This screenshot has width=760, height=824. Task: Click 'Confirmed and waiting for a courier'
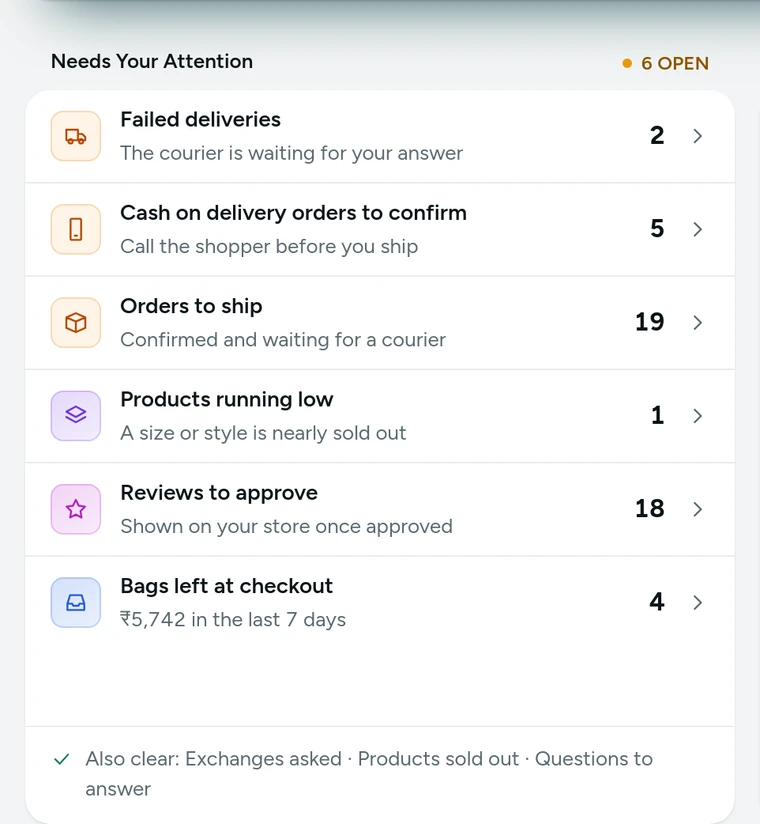283,340
